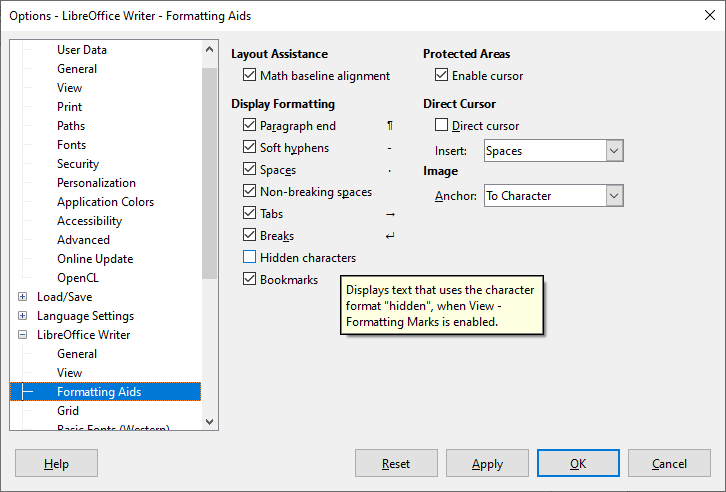Select the Formatting Aids tree item
Image resolution: width=726 pixels, height=492 pixels.
(106, 392)
